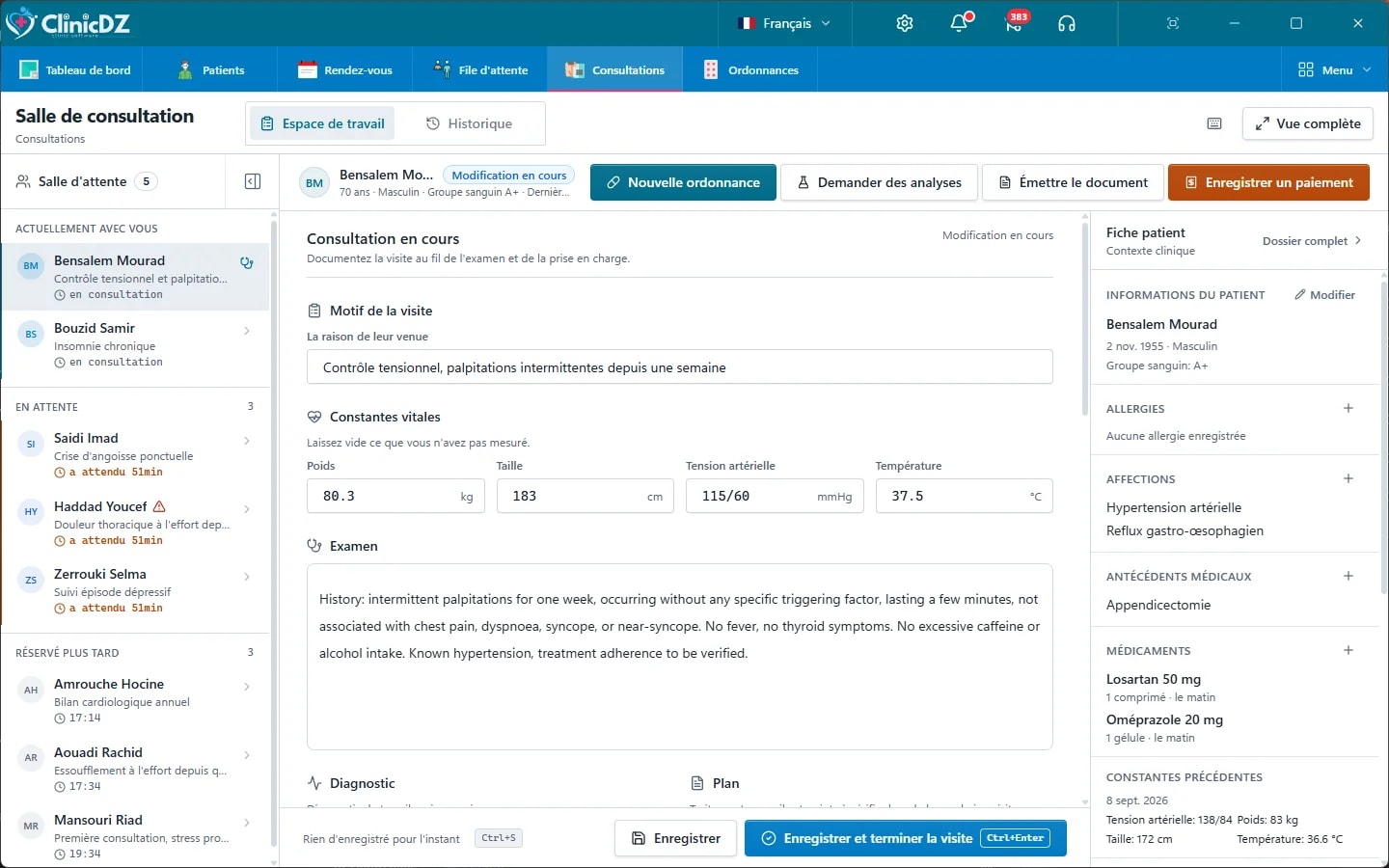
Task: Open the headset support icon
Action: coord(1067,23)
